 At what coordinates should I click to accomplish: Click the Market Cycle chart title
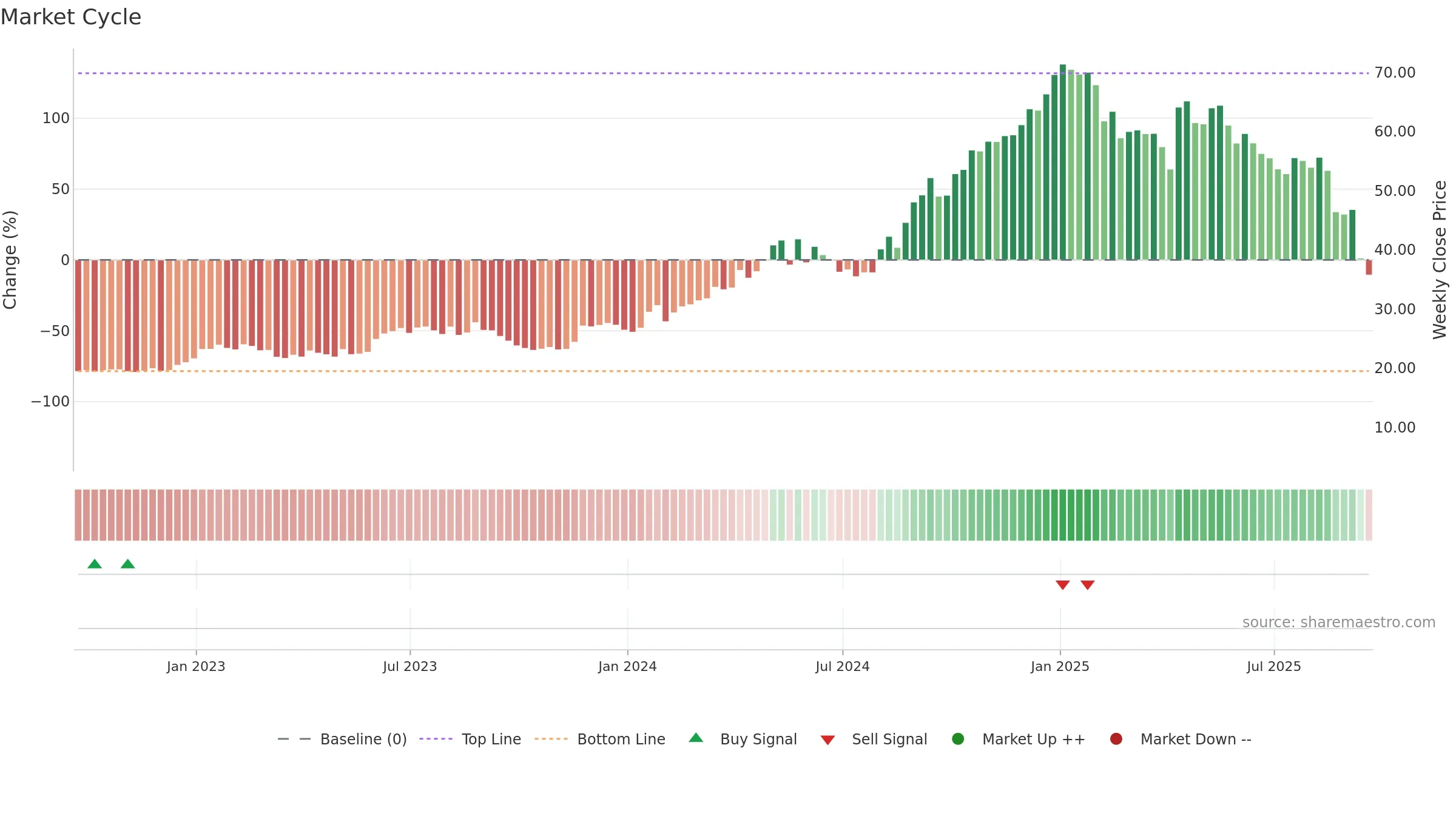click(71, 17)
